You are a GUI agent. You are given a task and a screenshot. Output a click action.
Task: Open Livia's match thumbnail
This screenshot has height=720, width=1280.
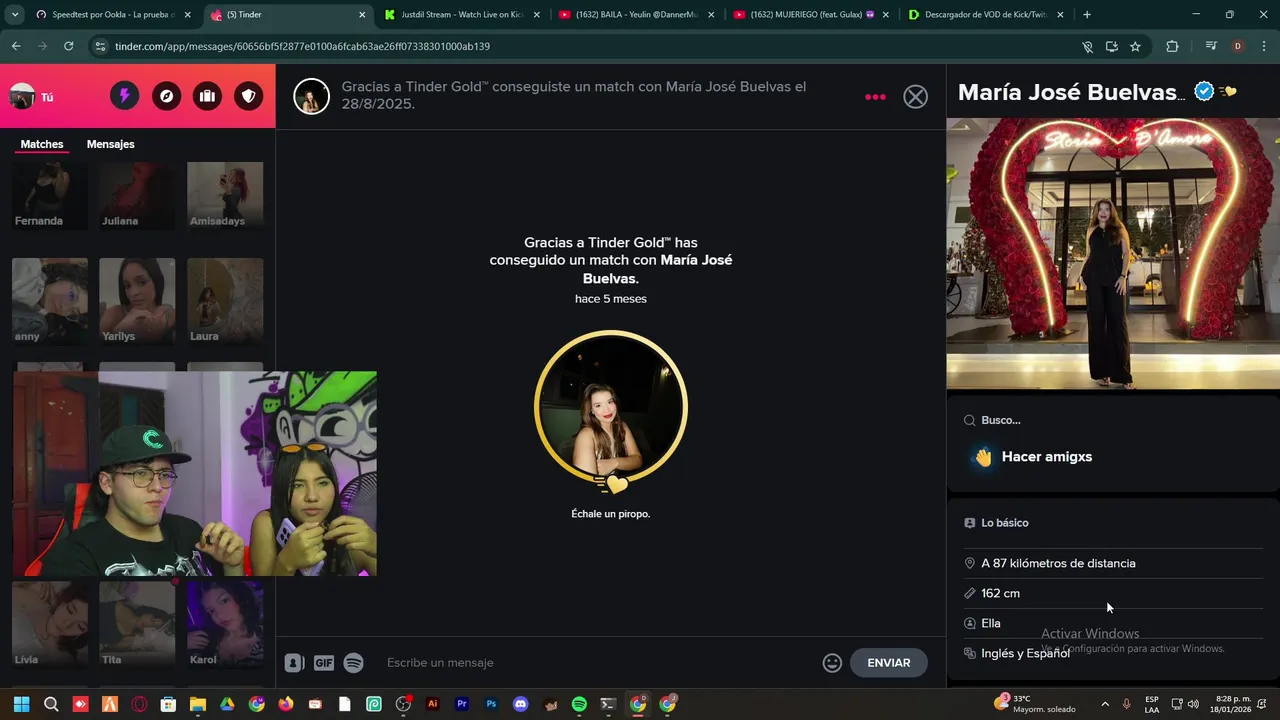click(50, 624)
